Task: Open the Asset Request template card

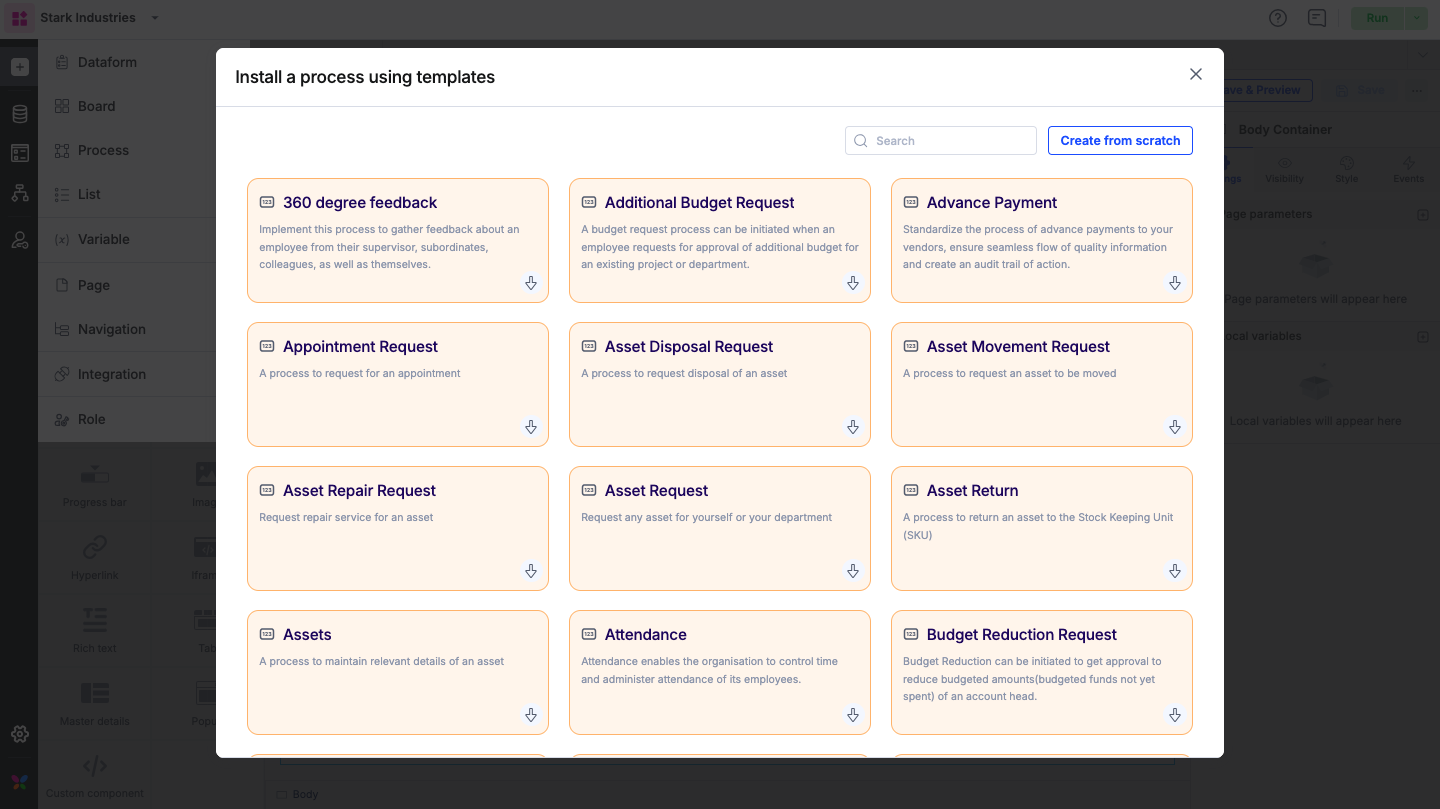Action: (x=719, y=528)
